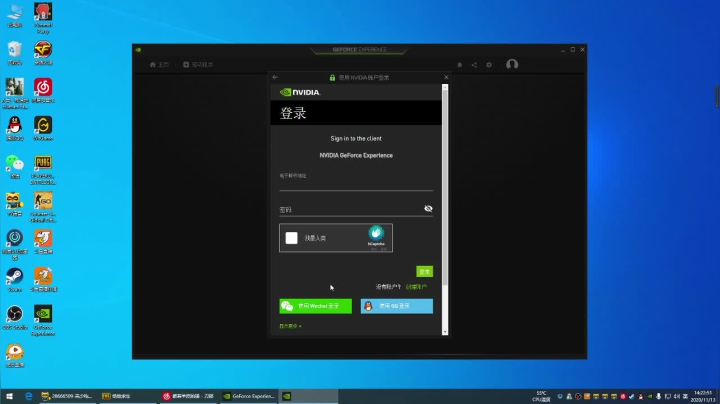
Task: Click the scrollbar down arrow in login dialog
Action: pos(444,332)
